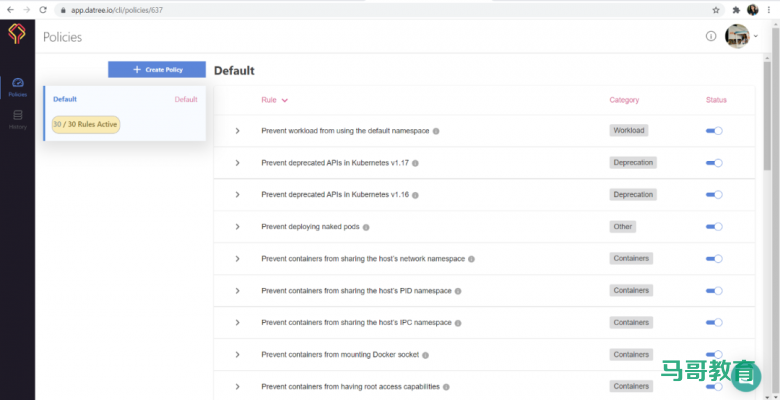Select the Default policy card
The height and width of the screenshot is (400, 780).
pyautogui.click(x=125, y=113)
